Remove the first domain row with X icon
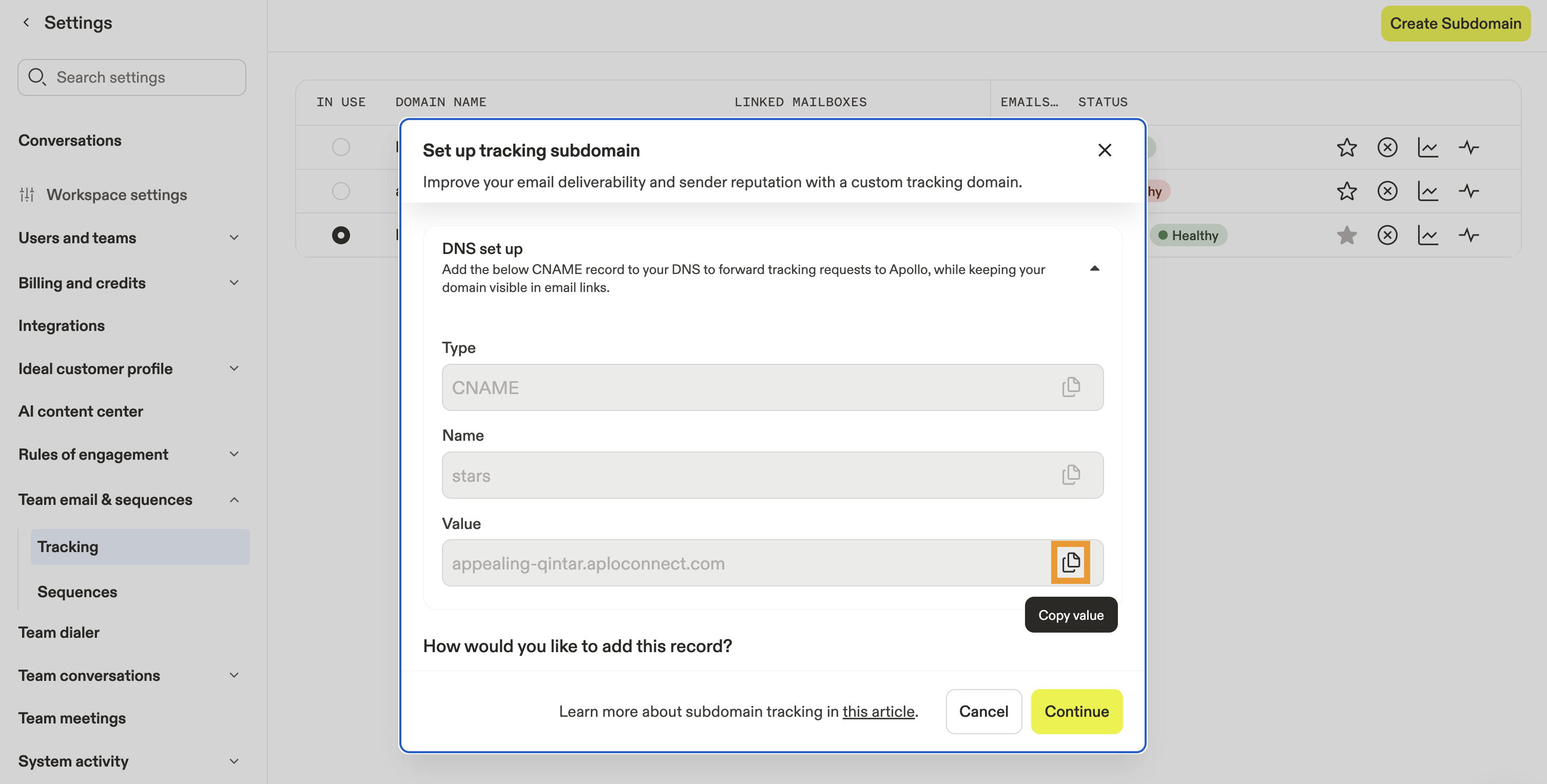Viewport: 1547px width, 784px height. point(1387,147)
